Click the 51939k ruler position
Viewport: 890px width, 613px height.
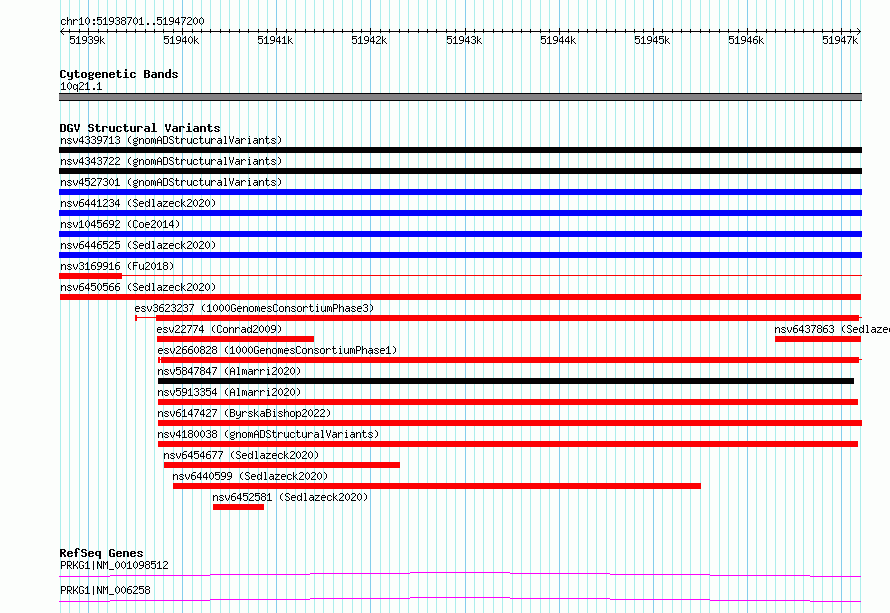[87, 40]
